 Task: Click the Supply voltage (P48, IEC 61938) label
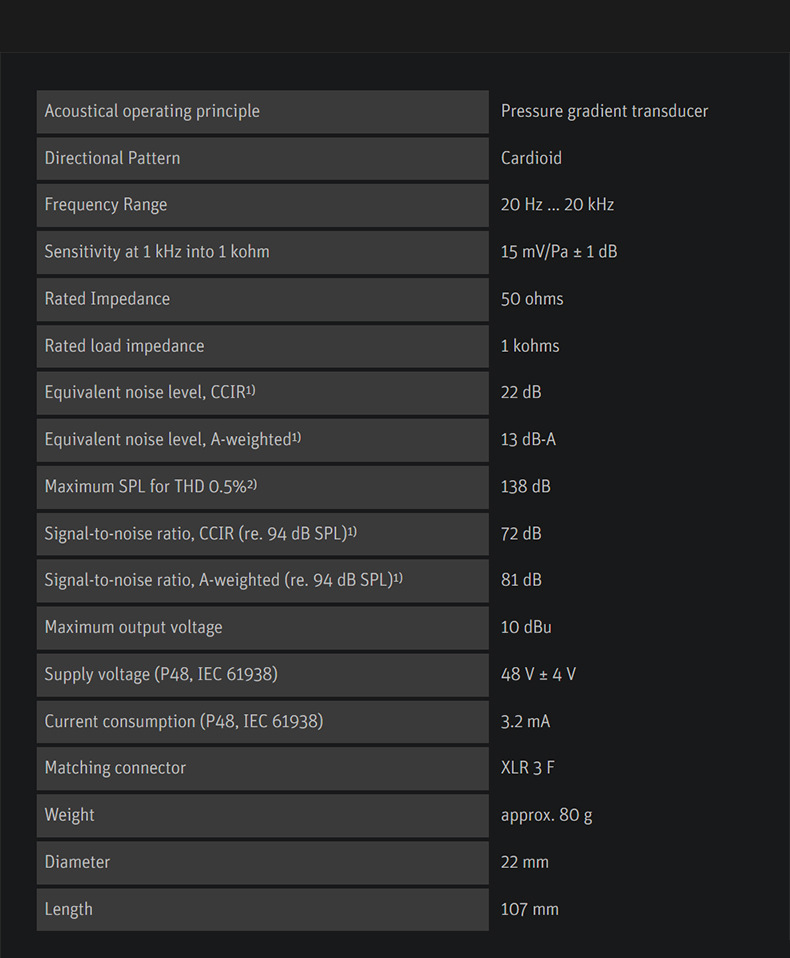(x=161, y=674)
